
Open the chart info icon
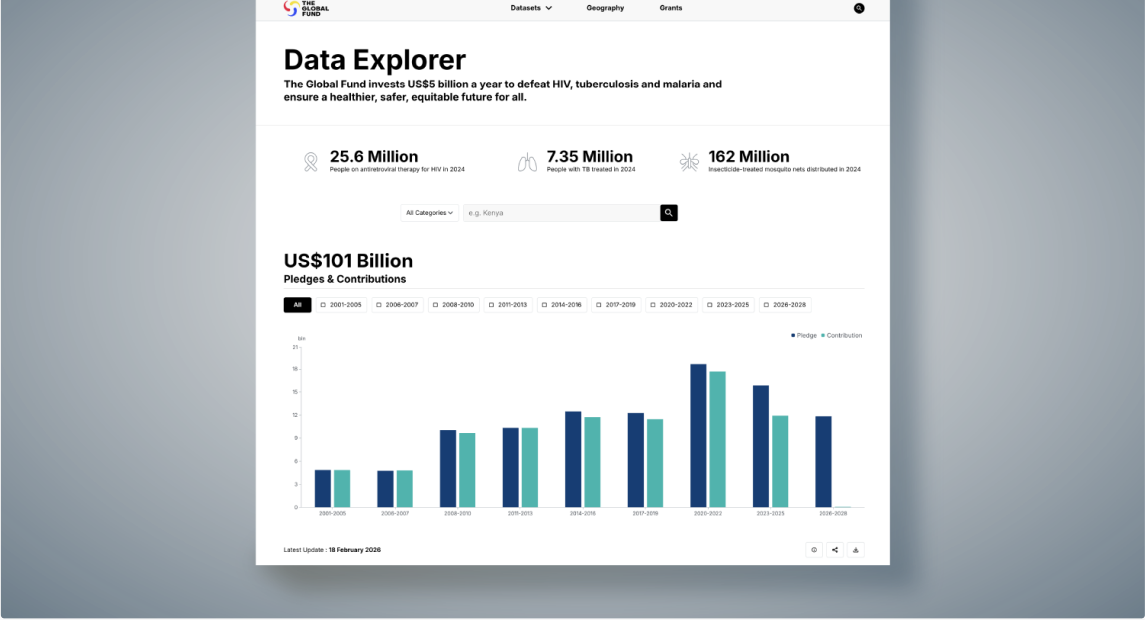[x=813, y=550]
